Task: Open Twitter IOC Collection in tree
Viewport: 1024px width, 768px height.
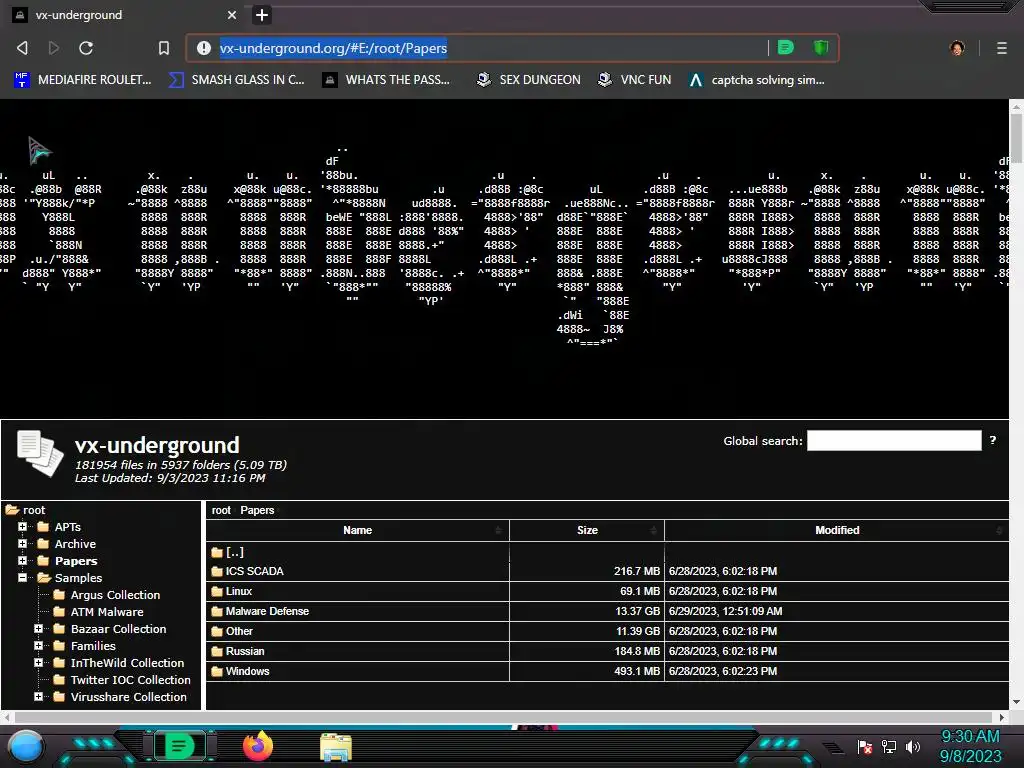Action: [130, 680]
